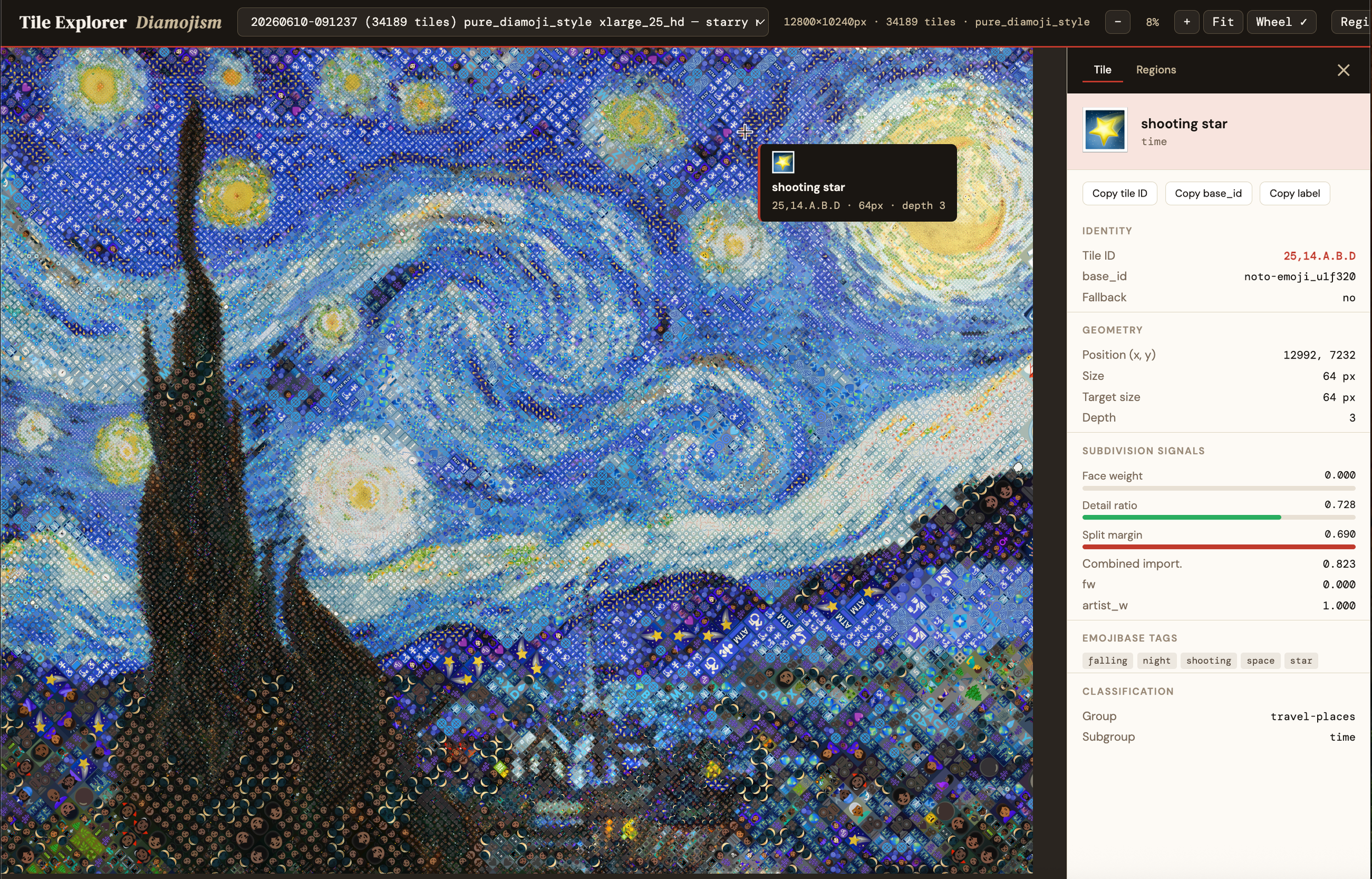
Task: Toggle the Wheel zoom option
Action: pyautogui.click(x=1281, y=23)
